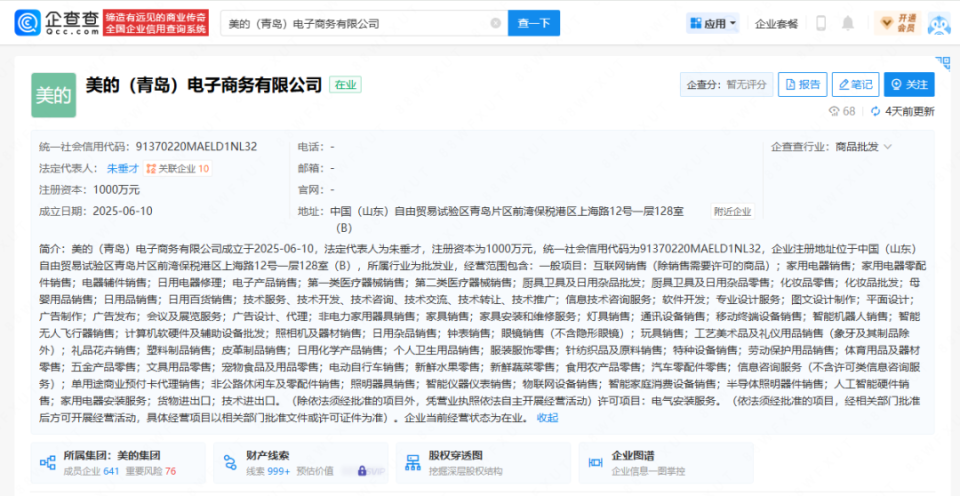
Task: Clear the search box with the X icon
Action: point(495,23)
